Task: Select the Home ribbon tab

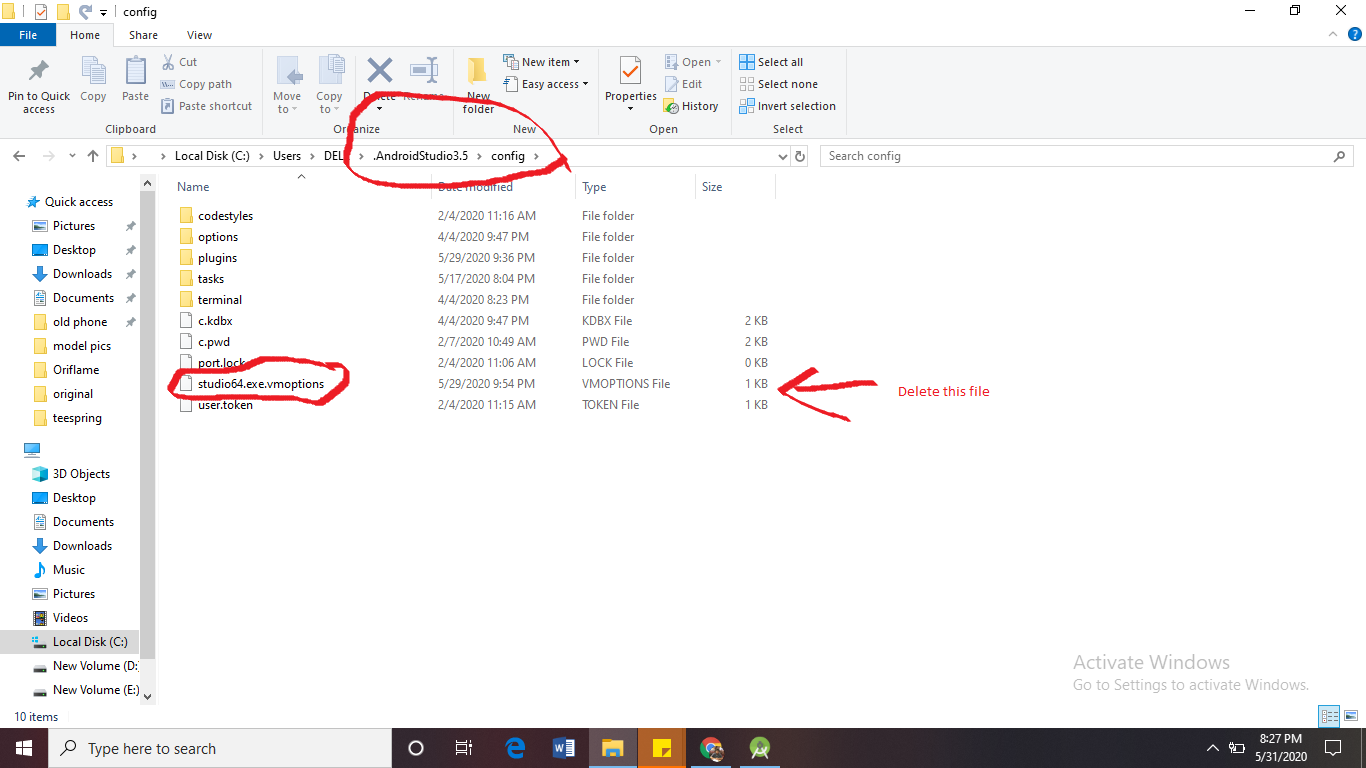Action: (85, 35)
